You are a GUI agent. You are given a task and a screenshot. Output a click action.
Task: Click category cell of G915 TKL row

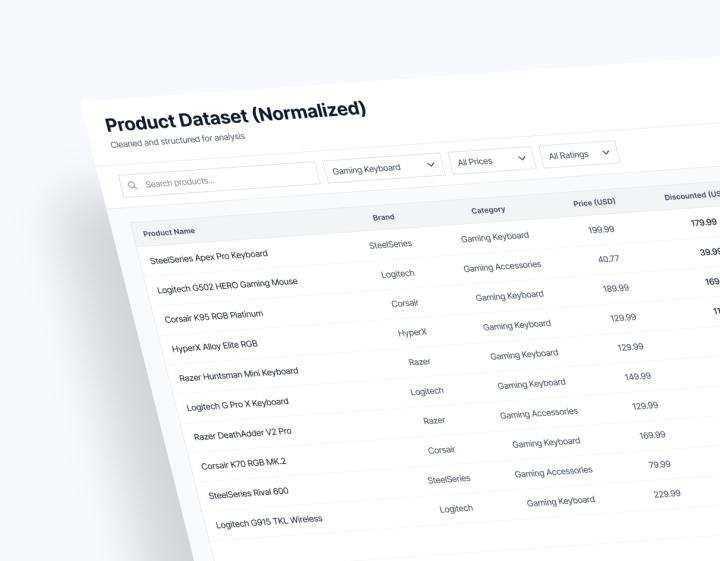tap(561, 501)
